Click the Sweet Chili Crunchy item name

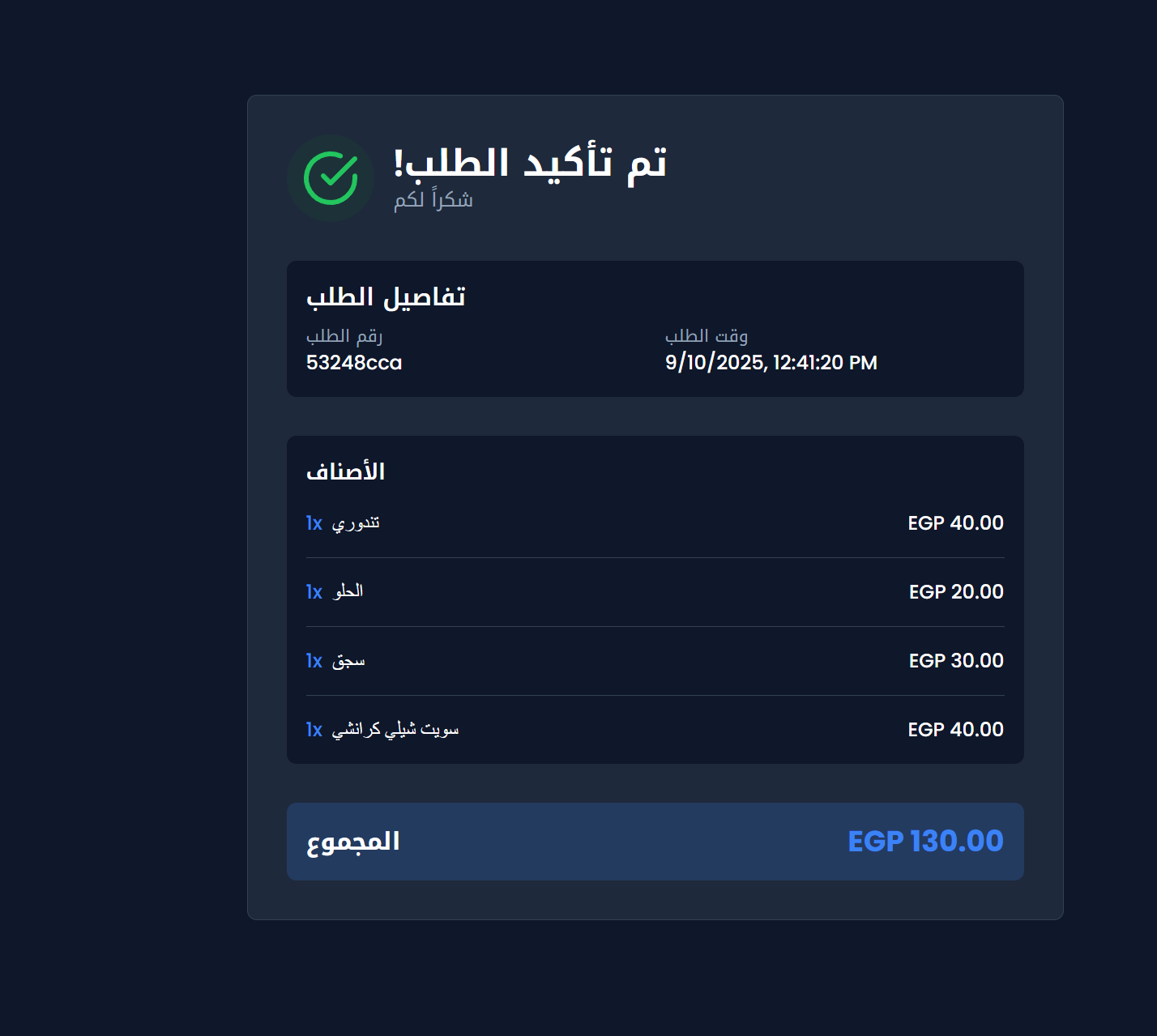395,730
